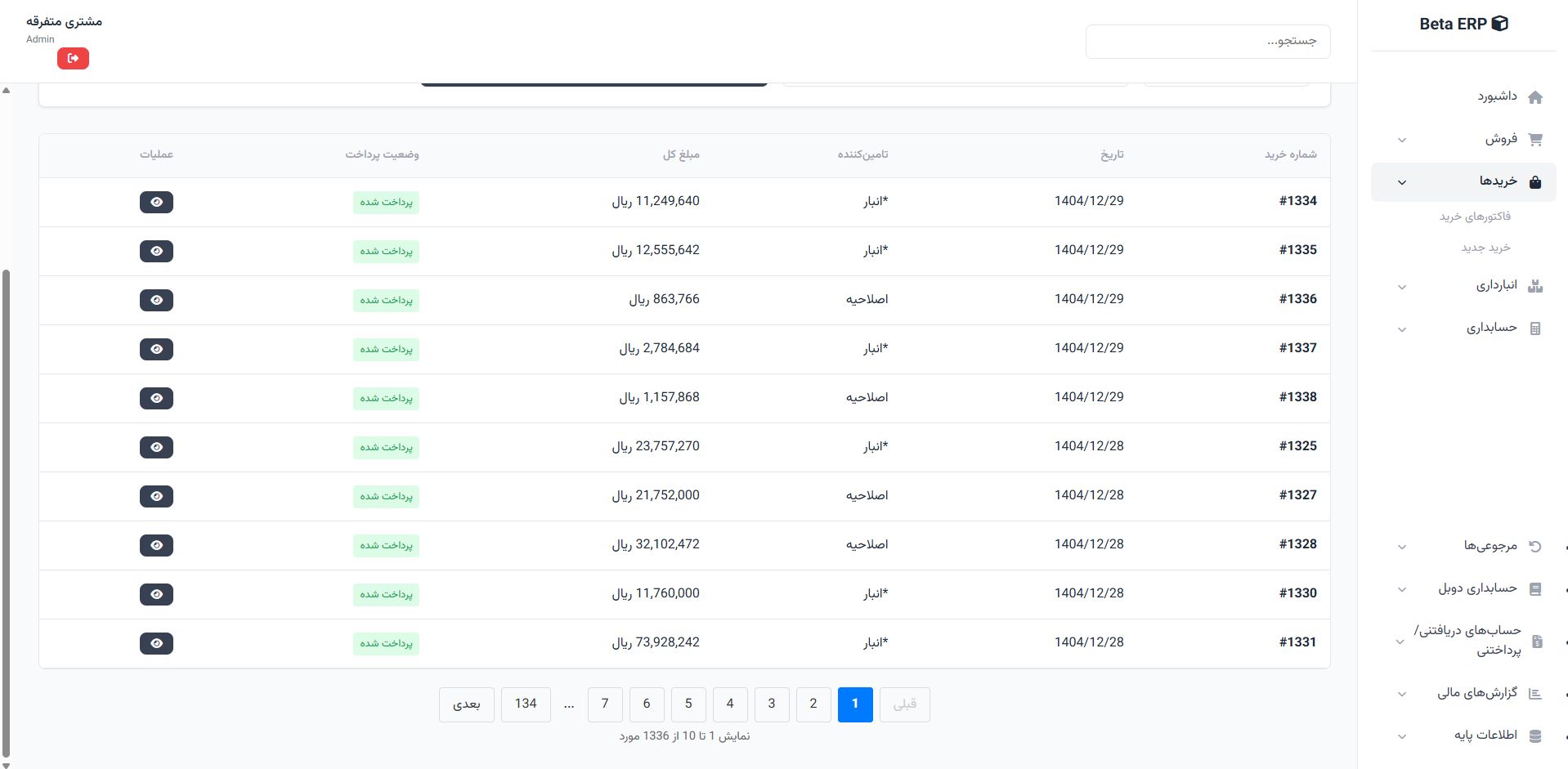The image size is (1568, 769).
Task: Click the scrollbar up arrow
Action: coord(7,91)
